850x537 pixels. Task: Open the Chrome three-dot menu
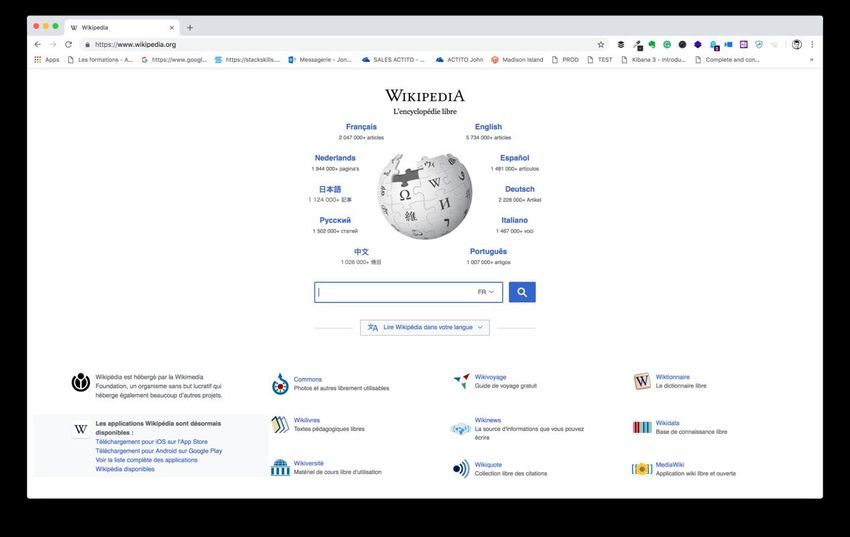point(812,44)
